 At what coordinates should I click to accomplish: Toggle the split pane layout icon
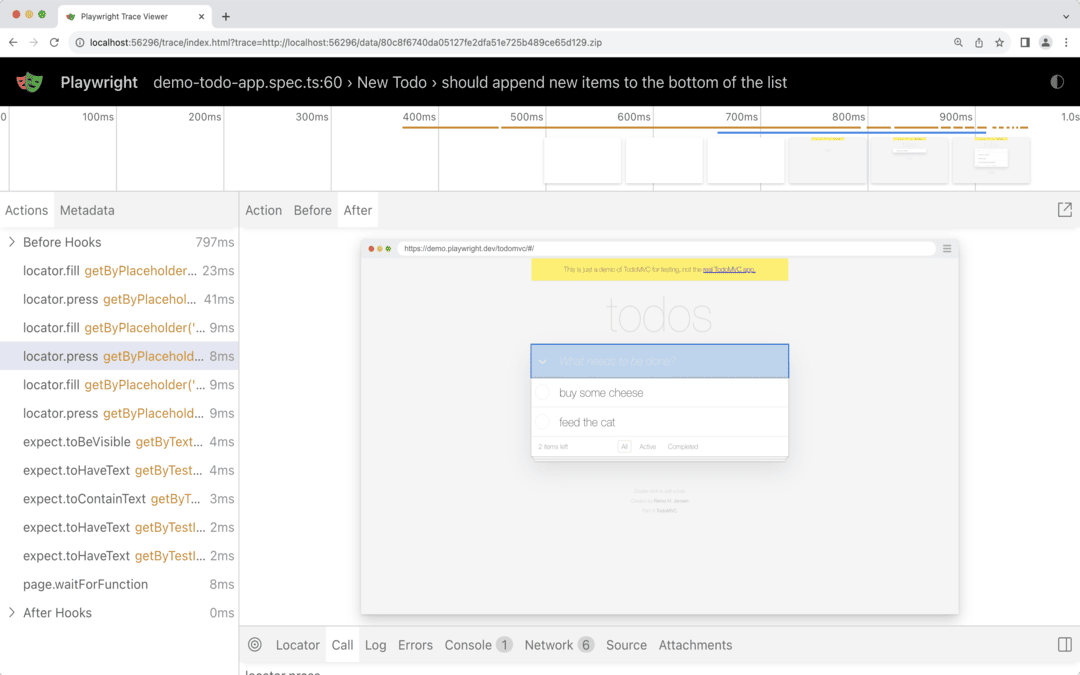coord(1064,645)
